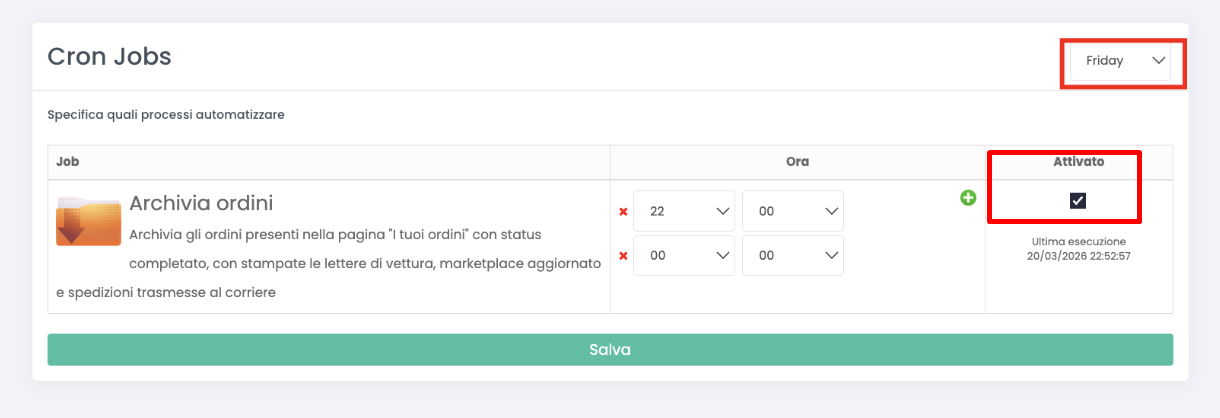Expand the hour dropdown showing 22
Screen dimensions: 1220x418
tap(684, 211)
